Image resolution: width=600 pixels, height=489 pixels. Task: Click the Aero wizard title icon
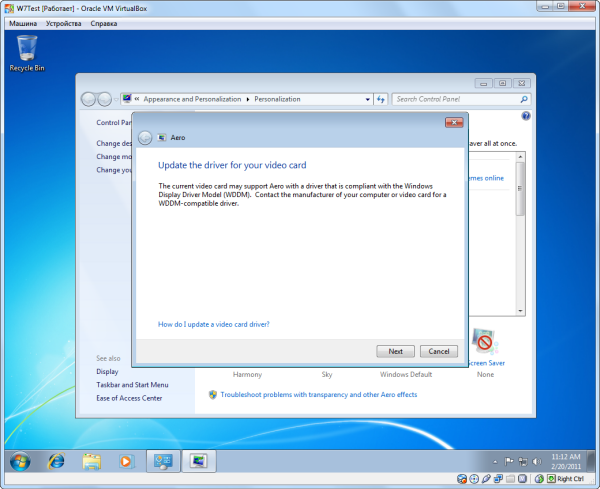pos(162,138)
